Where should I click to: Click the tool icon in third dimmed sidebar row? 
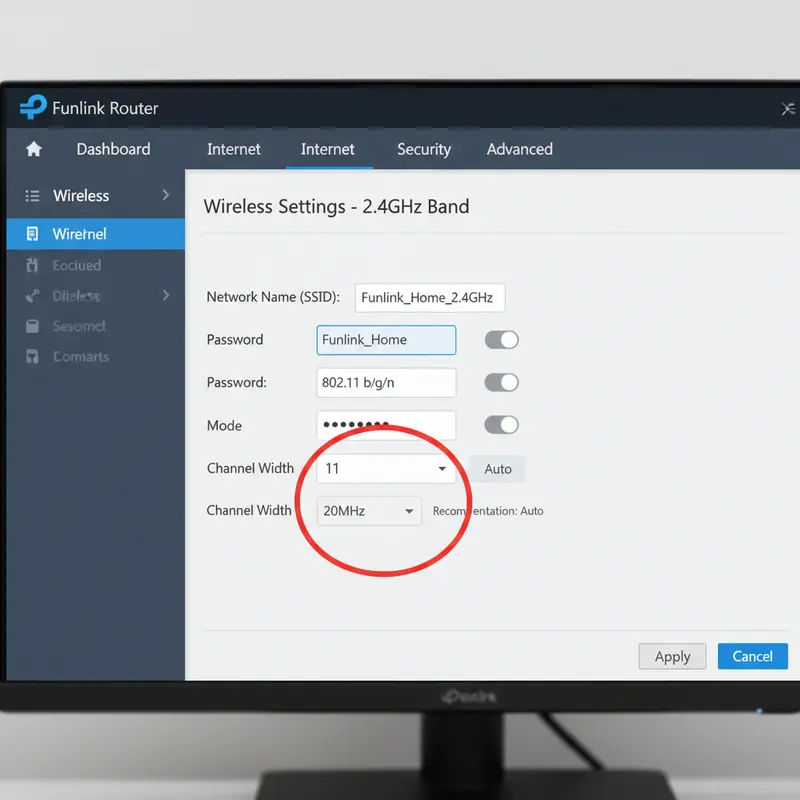click(32, 296)
